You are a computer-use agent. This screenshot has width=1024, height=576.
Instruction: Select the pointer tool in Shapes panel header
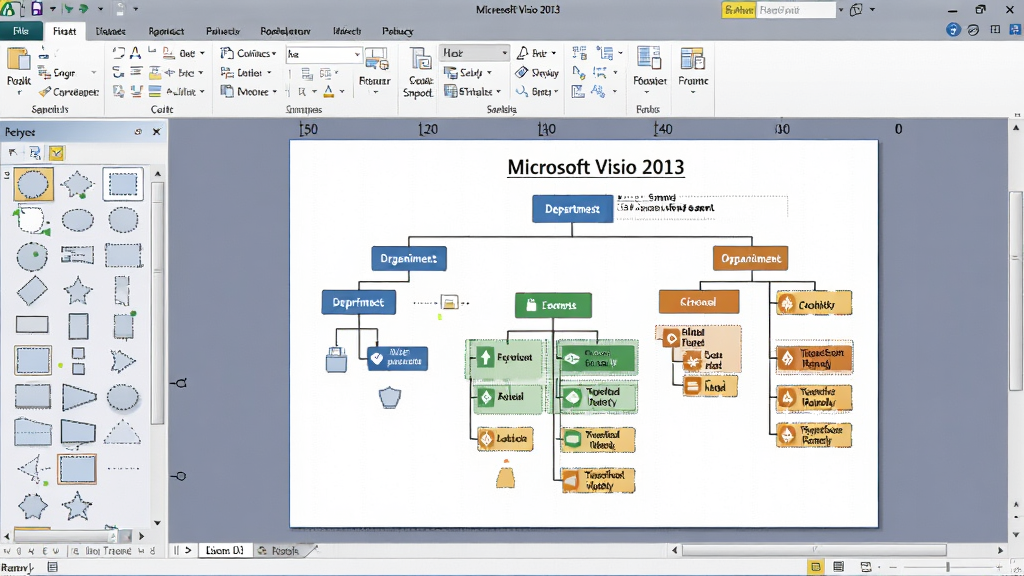pos(13,153)
